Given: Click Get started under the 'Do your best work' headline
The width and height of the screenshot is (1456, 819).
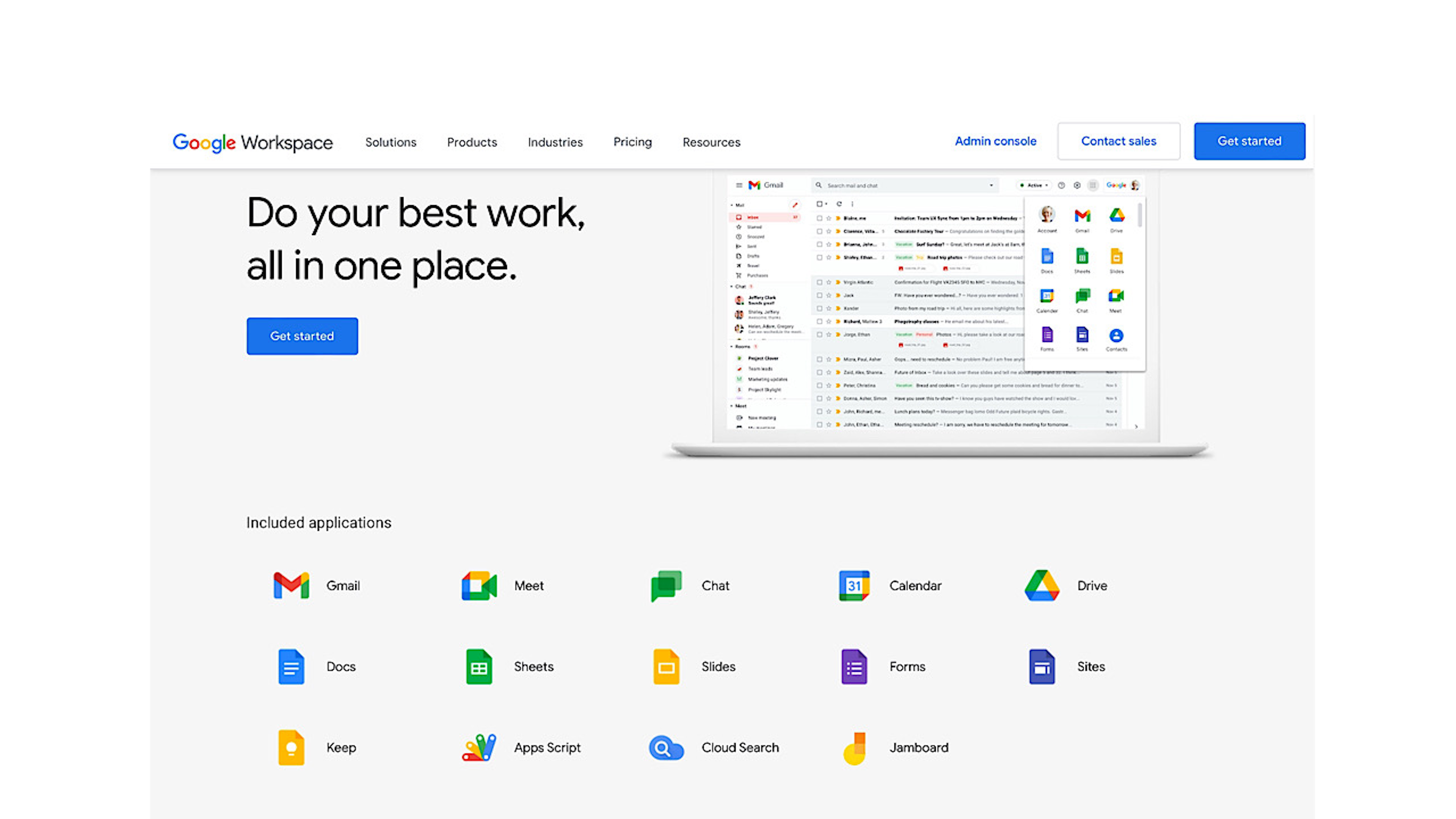Looking at the screenshot, I should coord(302,336).
